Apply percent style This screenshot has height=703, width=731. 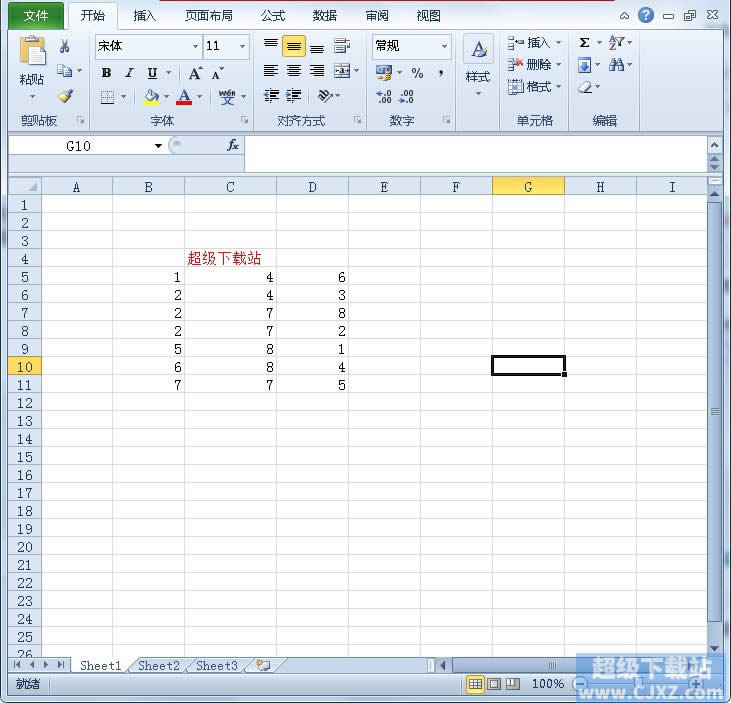[x=417, y=73]
